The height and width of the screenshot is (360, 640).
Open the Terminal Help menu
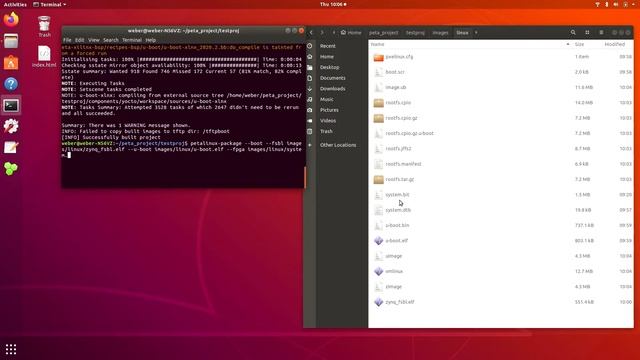click(x=151, y=40)
